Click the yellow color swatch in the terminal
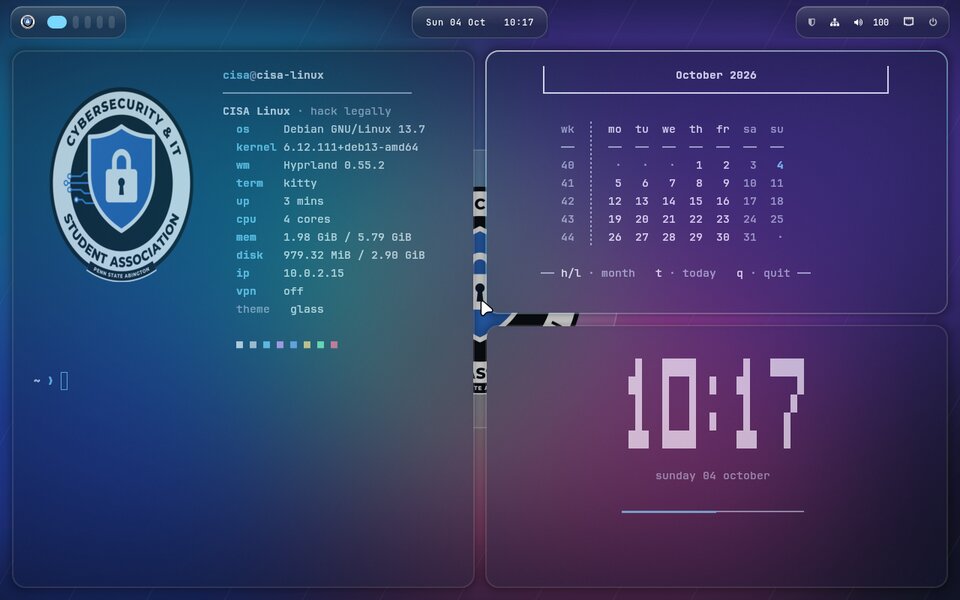The width and height of the screenshot is (960, 600). pyautogui.click(x=307, y=345)
